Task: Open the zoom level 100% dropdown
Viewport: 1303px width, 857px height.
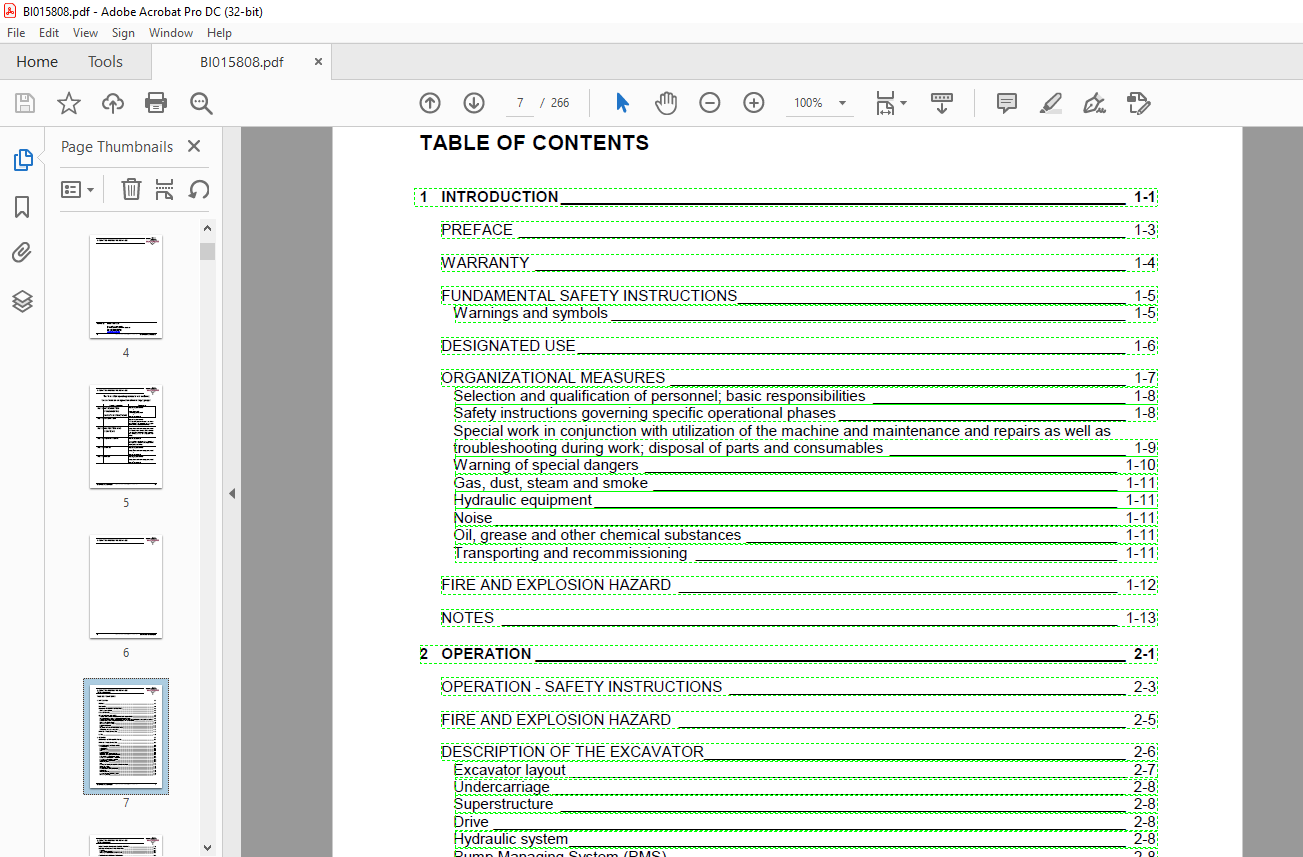Action: click(842, 103)
